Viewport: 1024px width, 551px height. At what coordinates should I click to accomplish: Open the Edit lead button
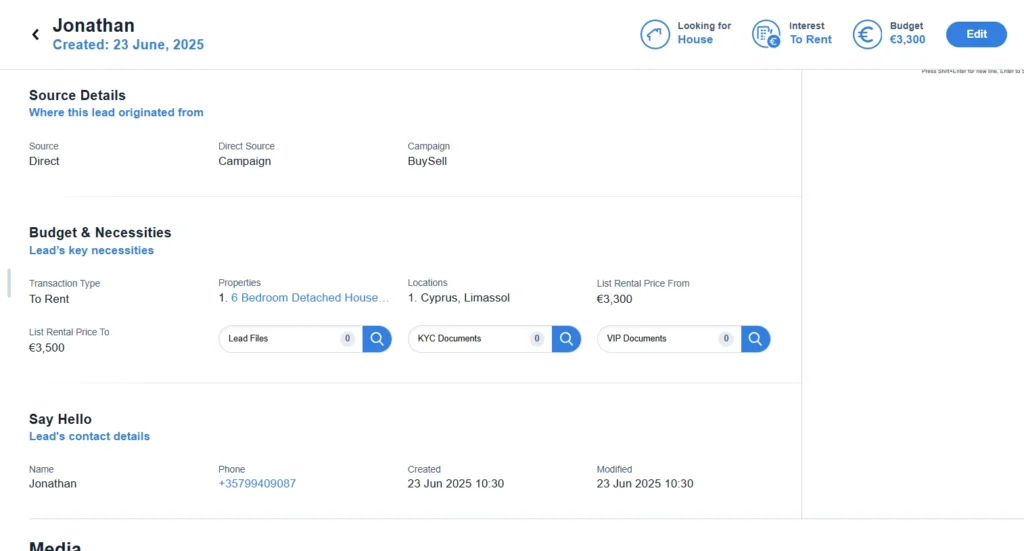(976, 34)
